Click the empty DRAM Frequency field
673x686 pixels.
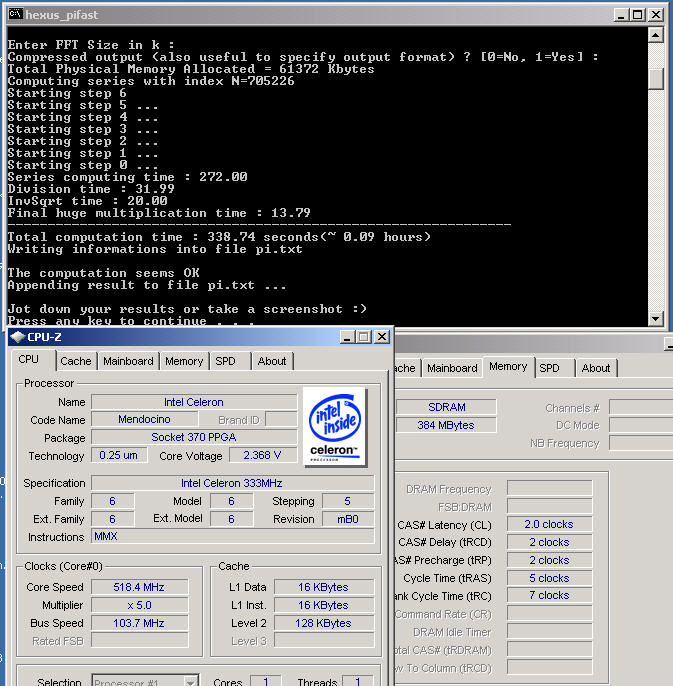[x=550, y=488]
